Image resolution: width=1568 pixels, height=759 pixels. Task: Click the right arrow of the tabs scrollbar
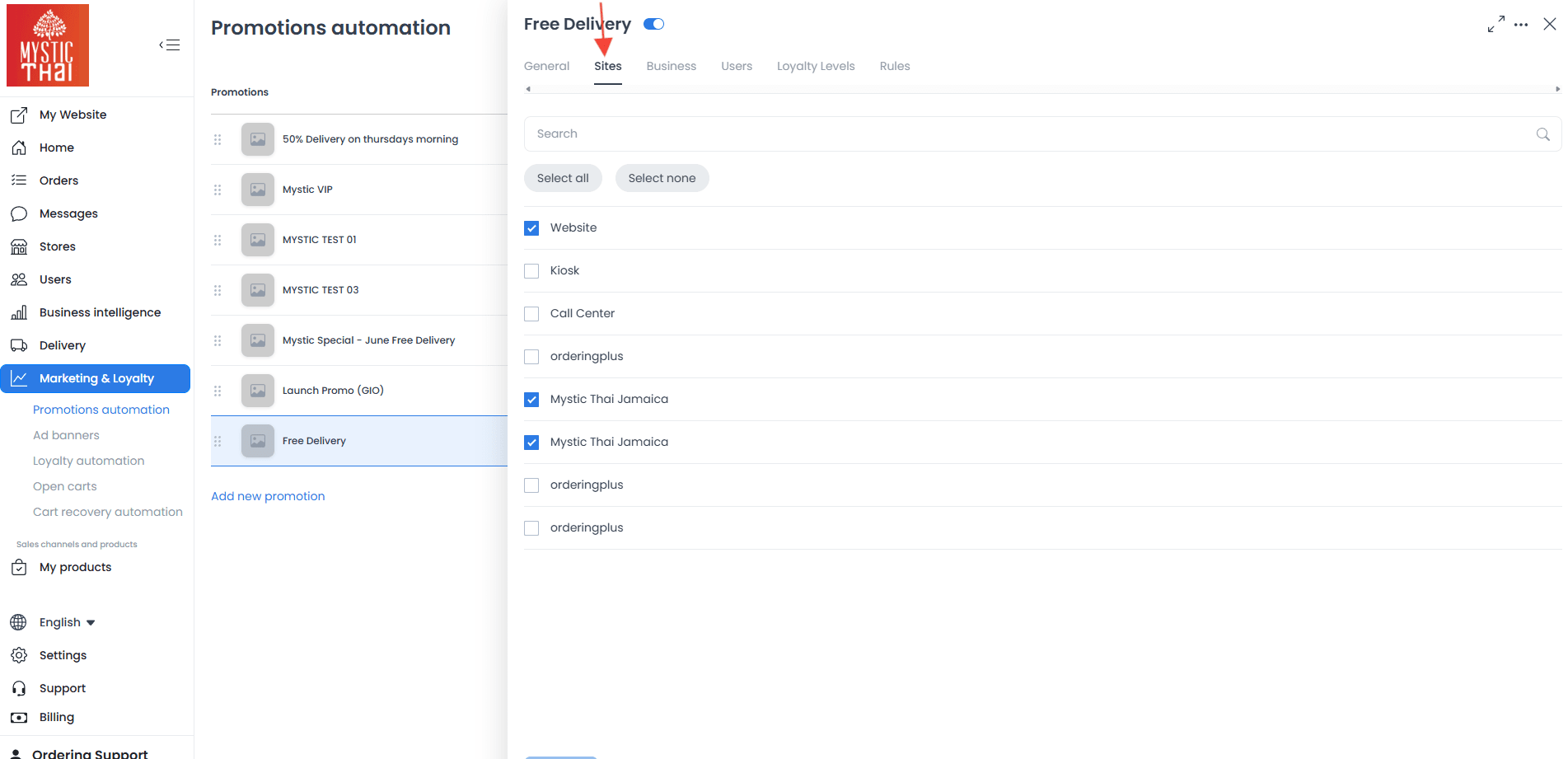point(1557,89)
